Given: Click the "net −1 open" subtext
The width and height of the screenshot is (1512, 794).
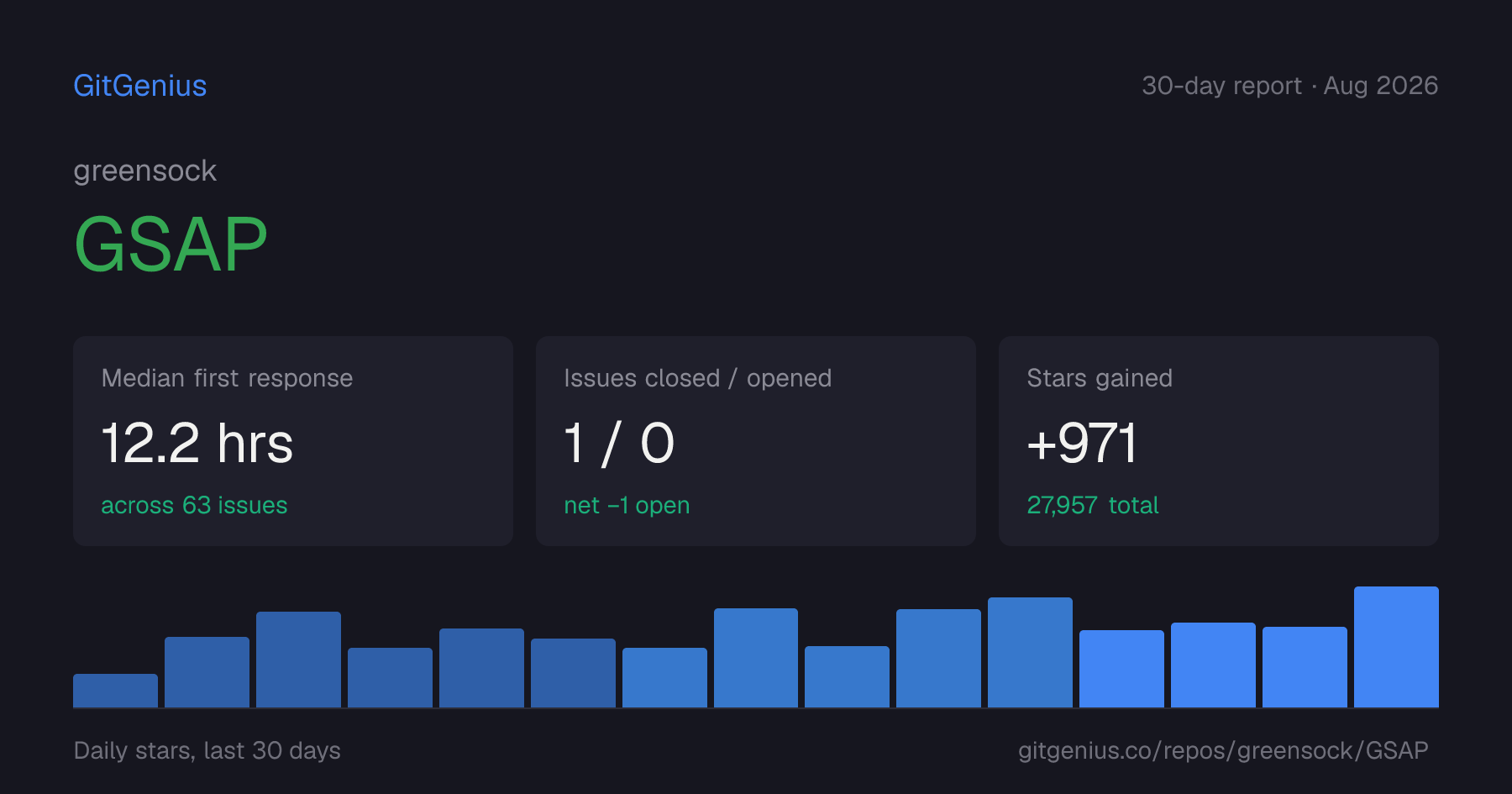Looking at the screenshot, I should tap(627, 505).
